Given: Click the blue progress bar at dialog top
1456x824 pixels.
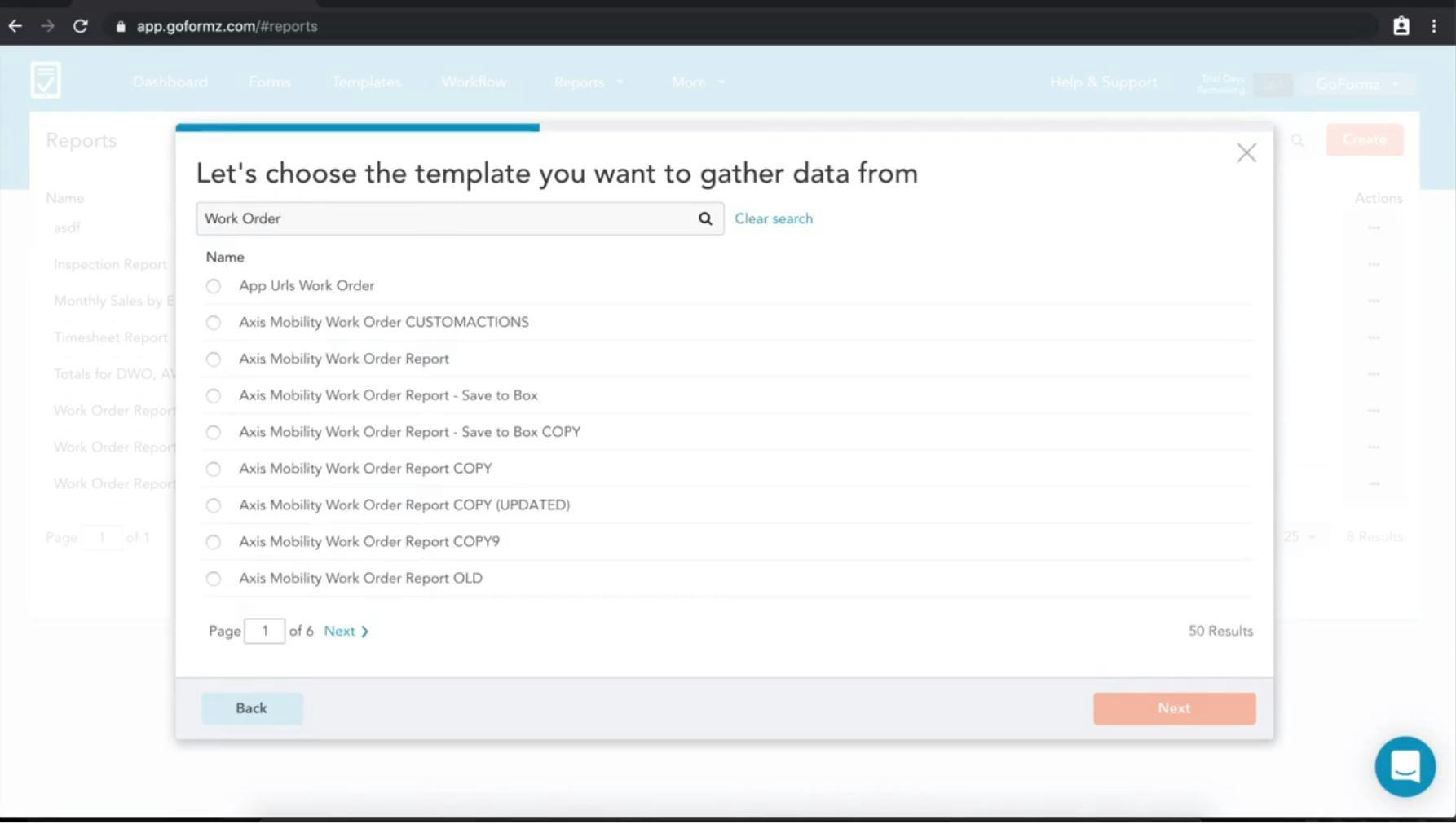Looking at the screenshot, I should click(357, 127).
